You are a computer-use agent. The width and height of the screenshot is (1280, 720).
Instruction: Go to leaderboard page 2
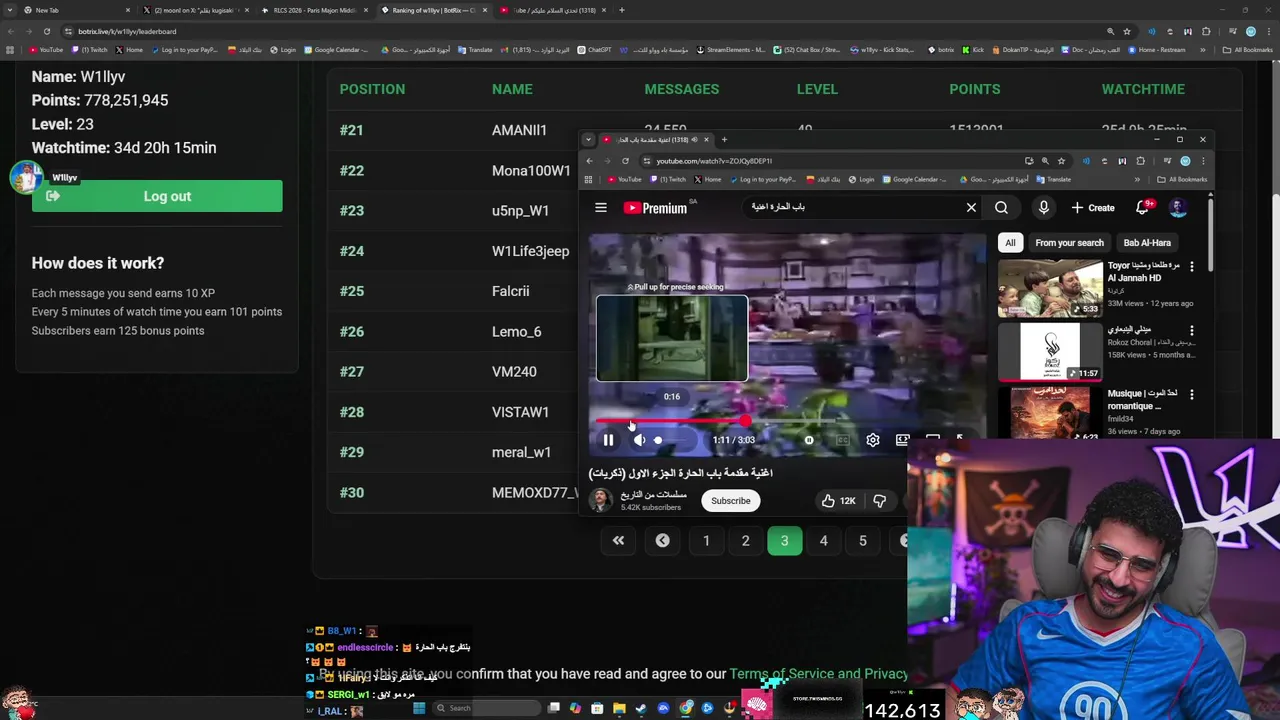coord(745,541)
